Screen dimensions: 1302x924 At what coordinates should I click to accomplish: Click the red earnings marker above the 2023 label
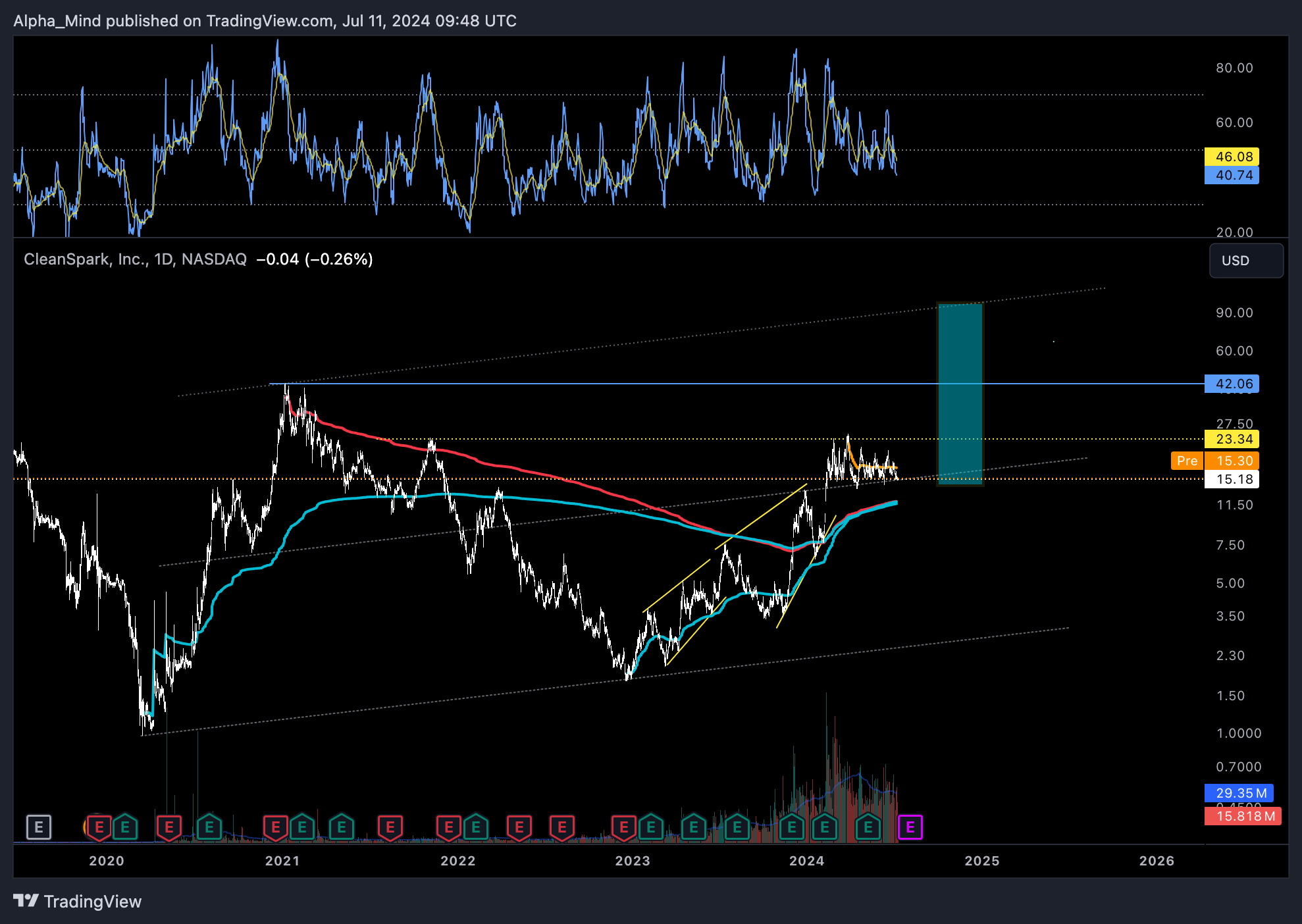(x=624, y=827)
